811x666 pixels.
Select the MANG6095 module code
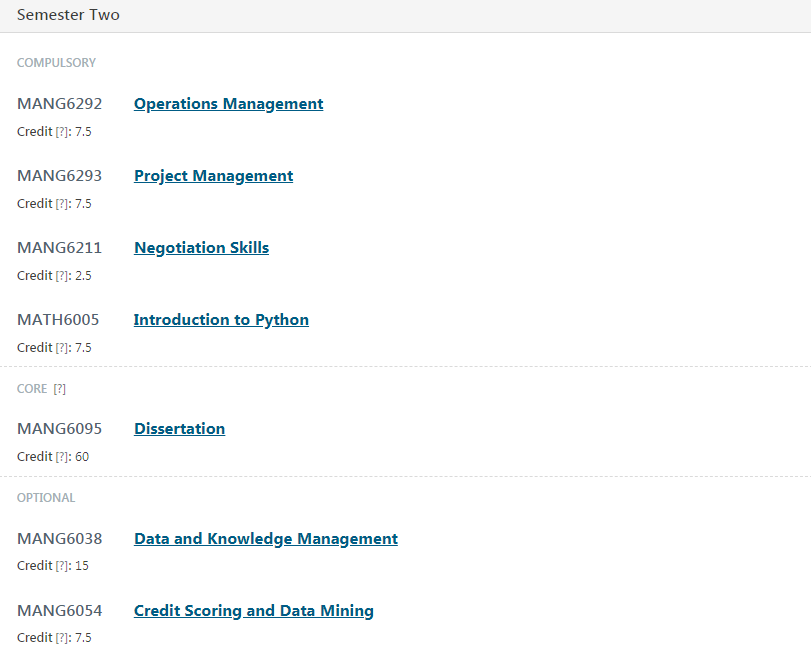coord(59,429)
